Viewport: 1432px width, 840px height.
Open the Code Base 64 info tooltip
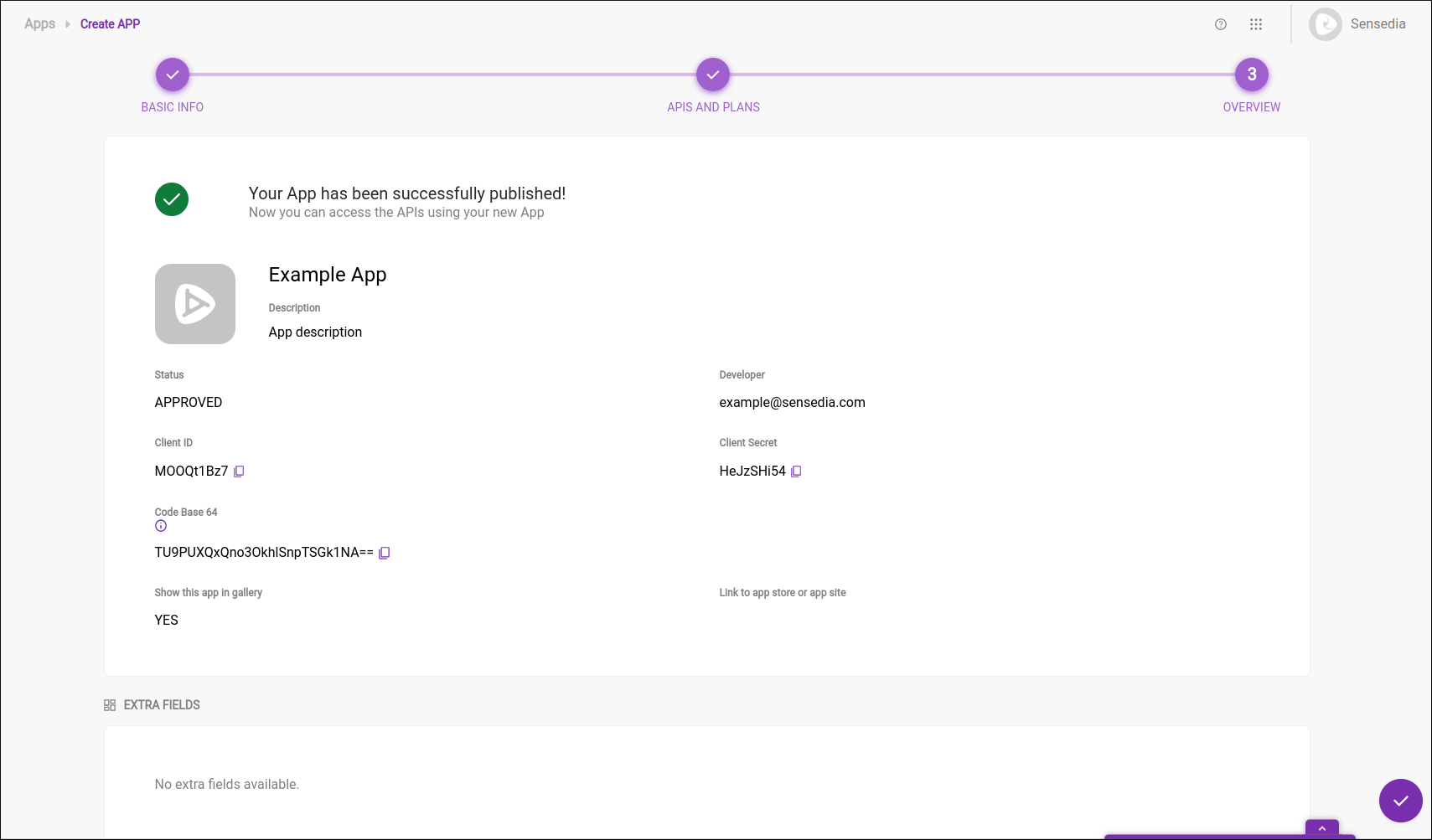tap(160, 525)
